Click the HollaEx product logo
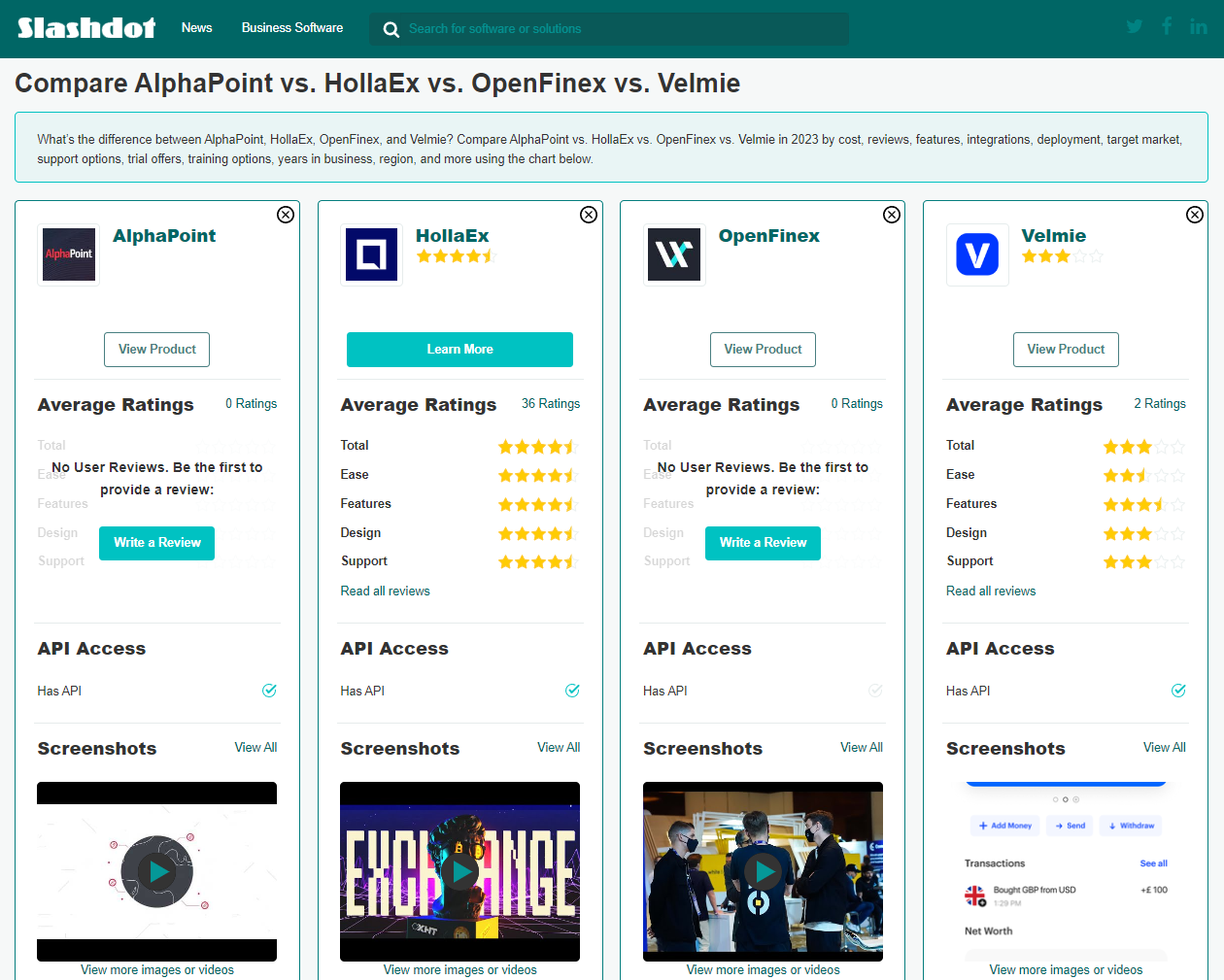The width and height of the screenshot is (1224, 980). [371, 254]
